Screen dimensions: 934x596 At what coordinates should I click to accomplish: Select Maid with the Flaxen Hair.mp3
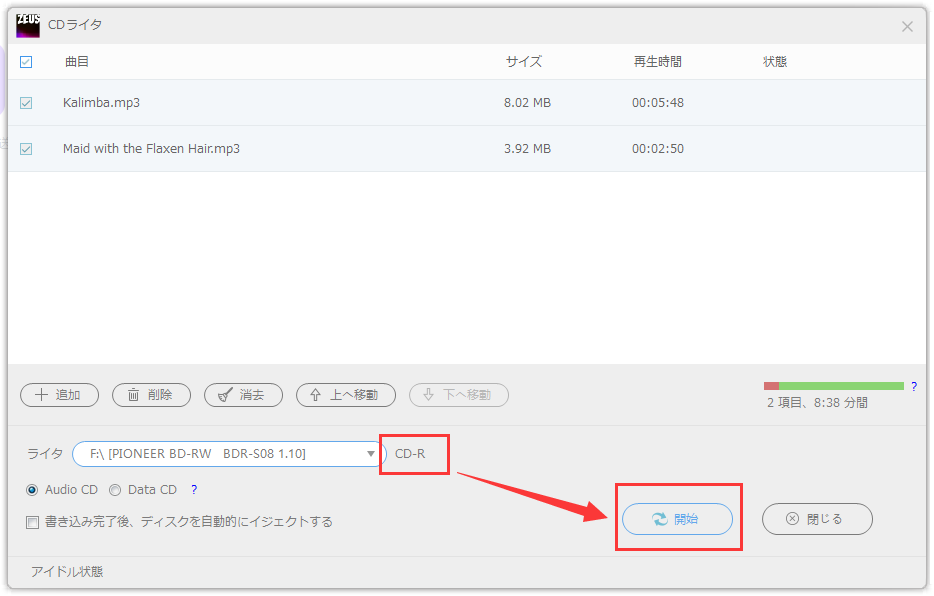click(151, 148)
